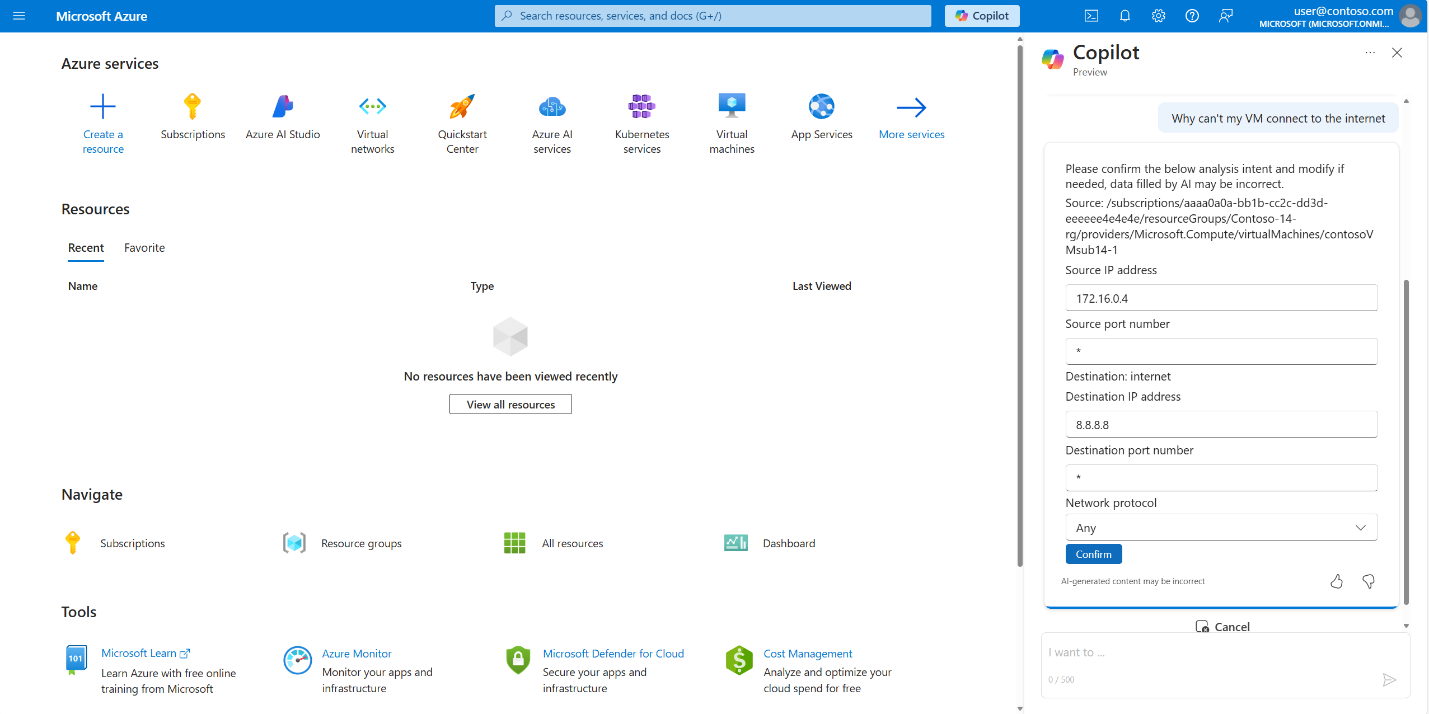Click View all resources button

(510, 404)
